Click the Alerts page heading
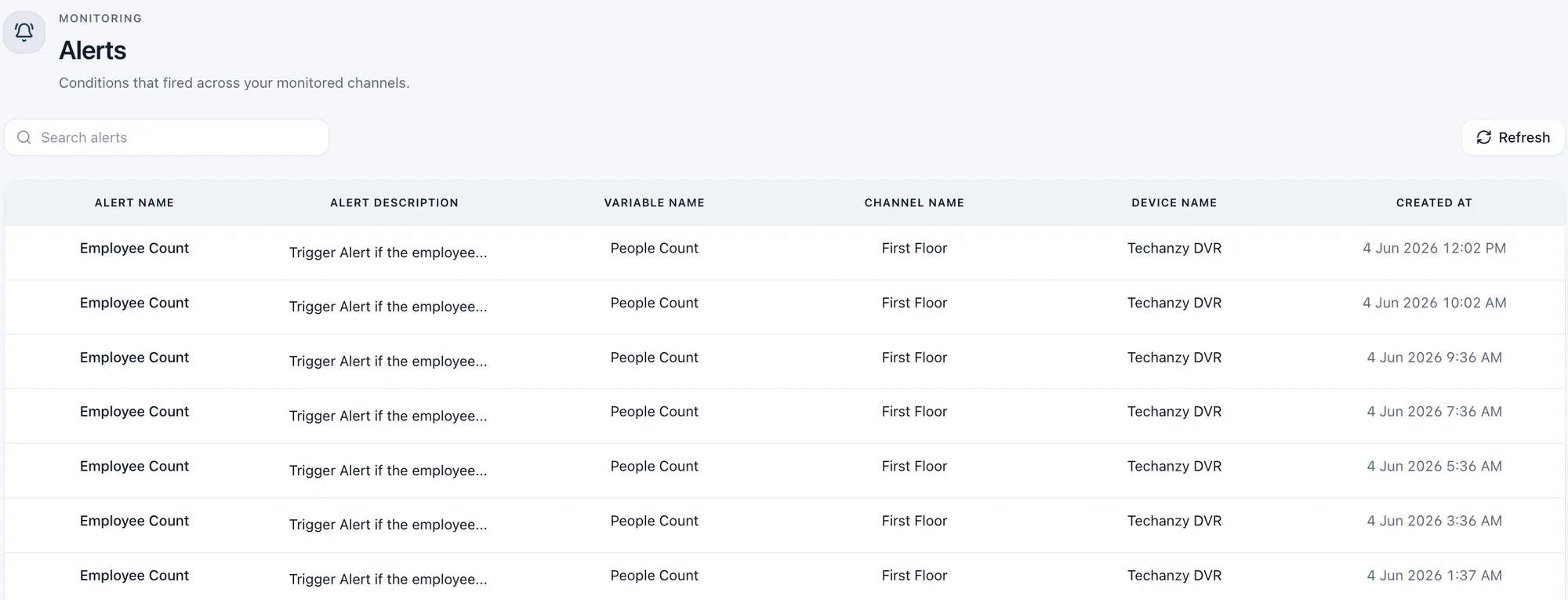Screen dimensions: 1568x600 click(93, 50)
